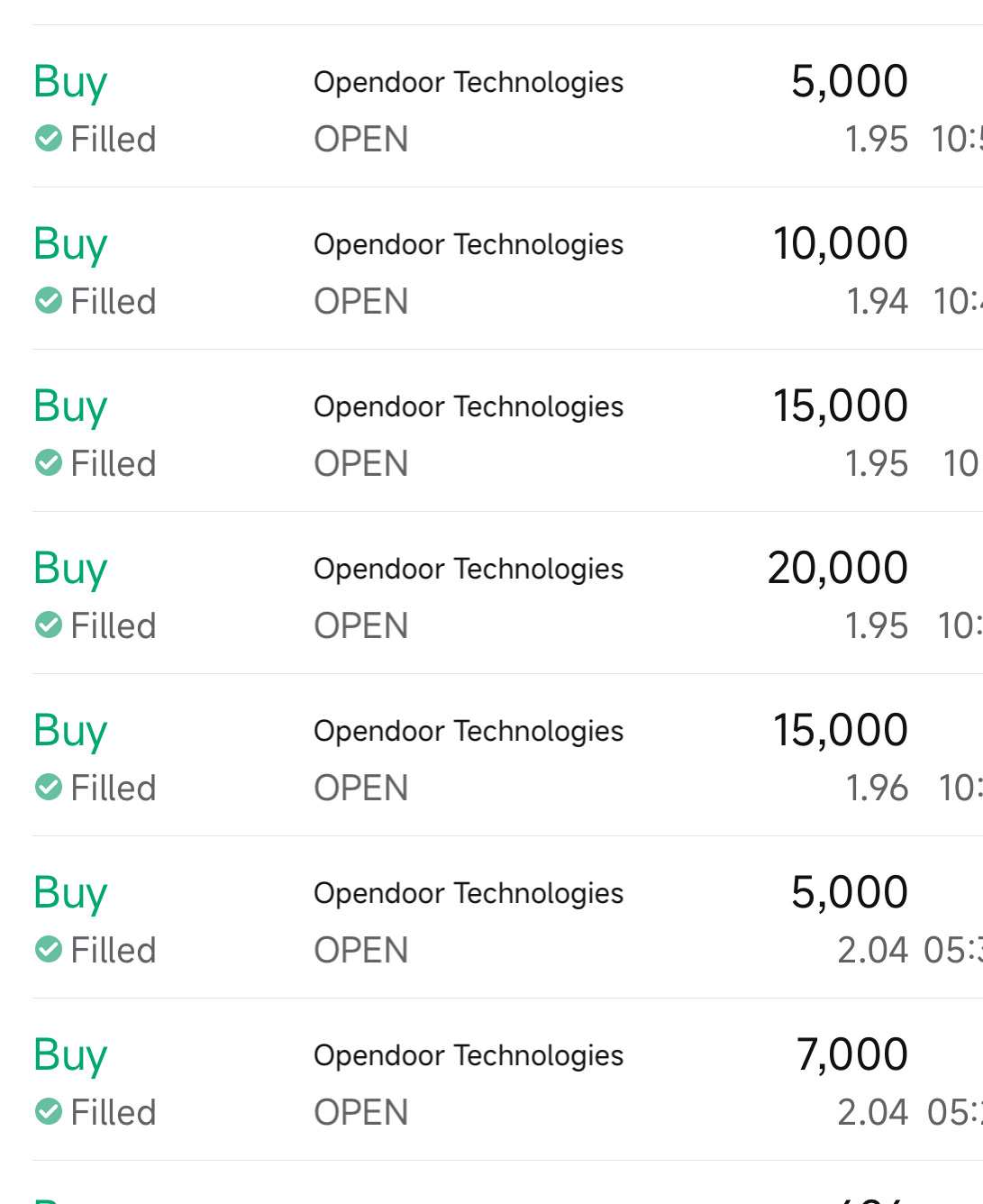Select the Buy label of the 10,000 share order
This screenshot has width=983, height=1204.
click(x=70, y=245)
